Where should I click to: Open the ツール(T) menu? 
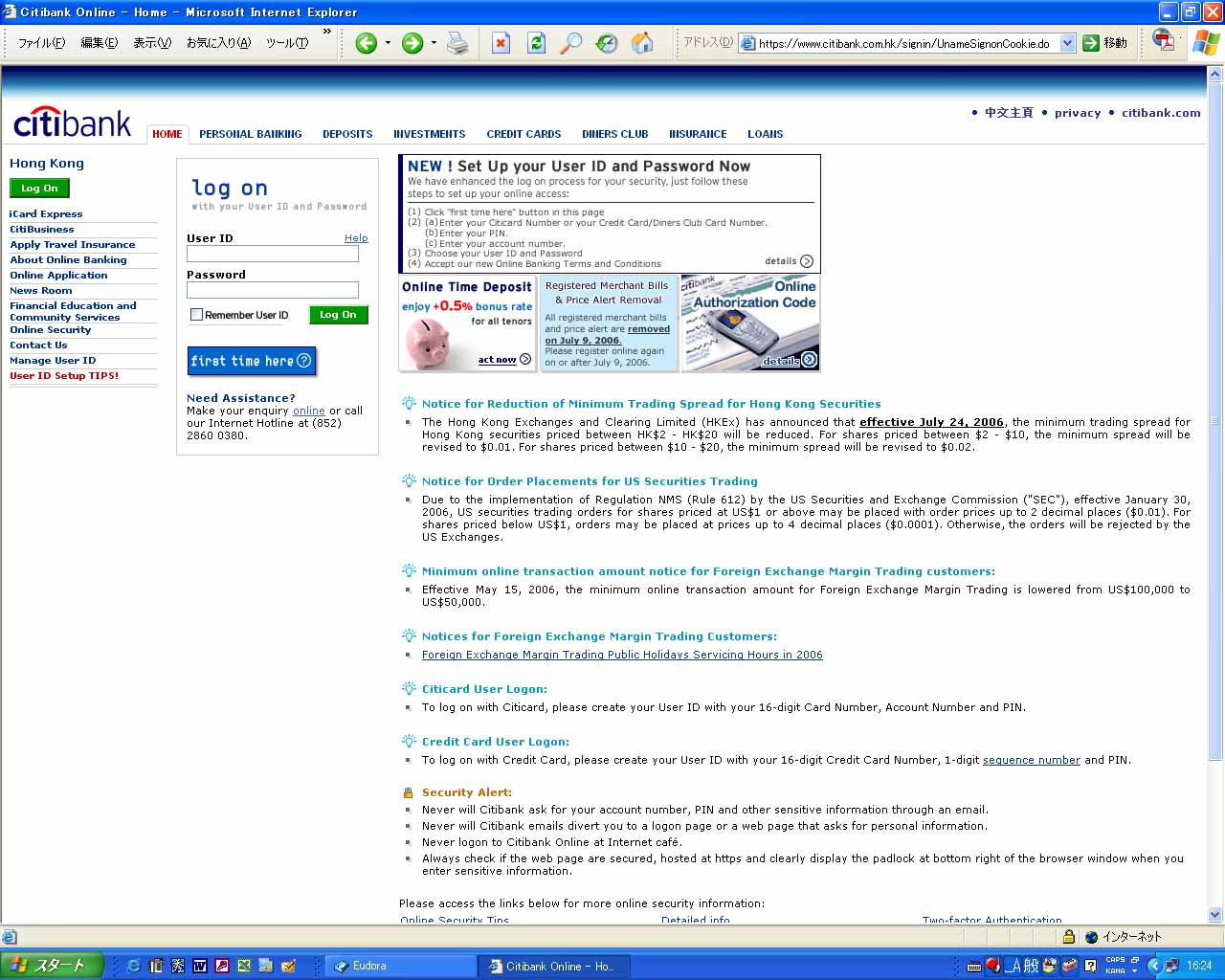pyautogui.click(x=287, y=43)
